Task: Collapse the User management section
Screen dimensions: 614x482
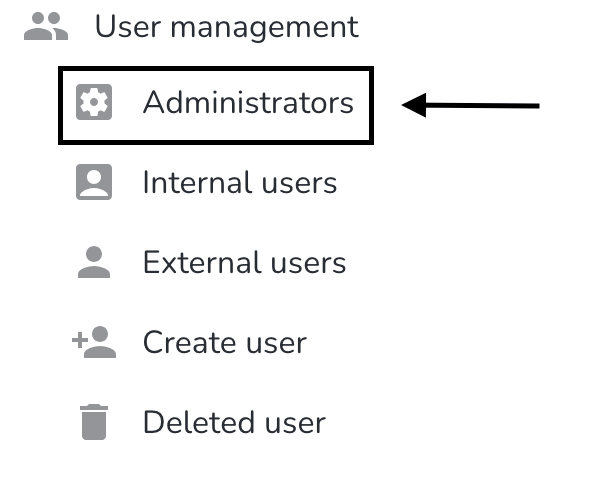Action: click(x=191, y=26)
